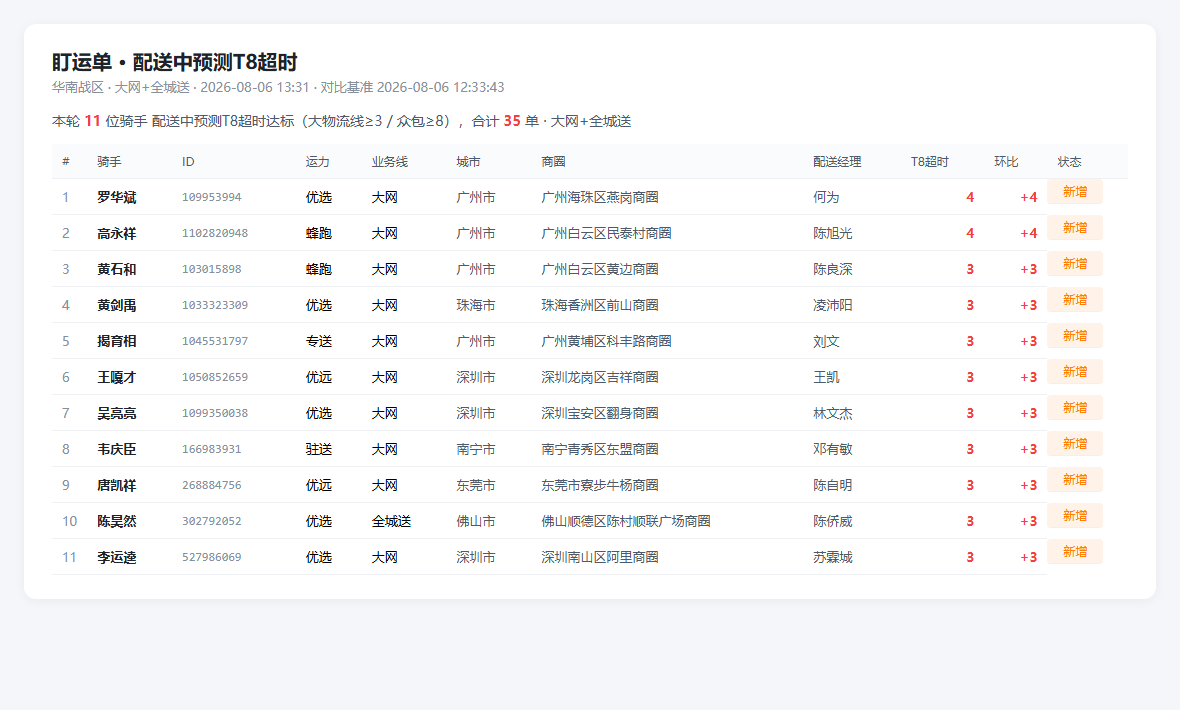Select rider name 陈昊然
Image resolution: width=1180 pixels, height=710 pixels.
coord(117,521)
